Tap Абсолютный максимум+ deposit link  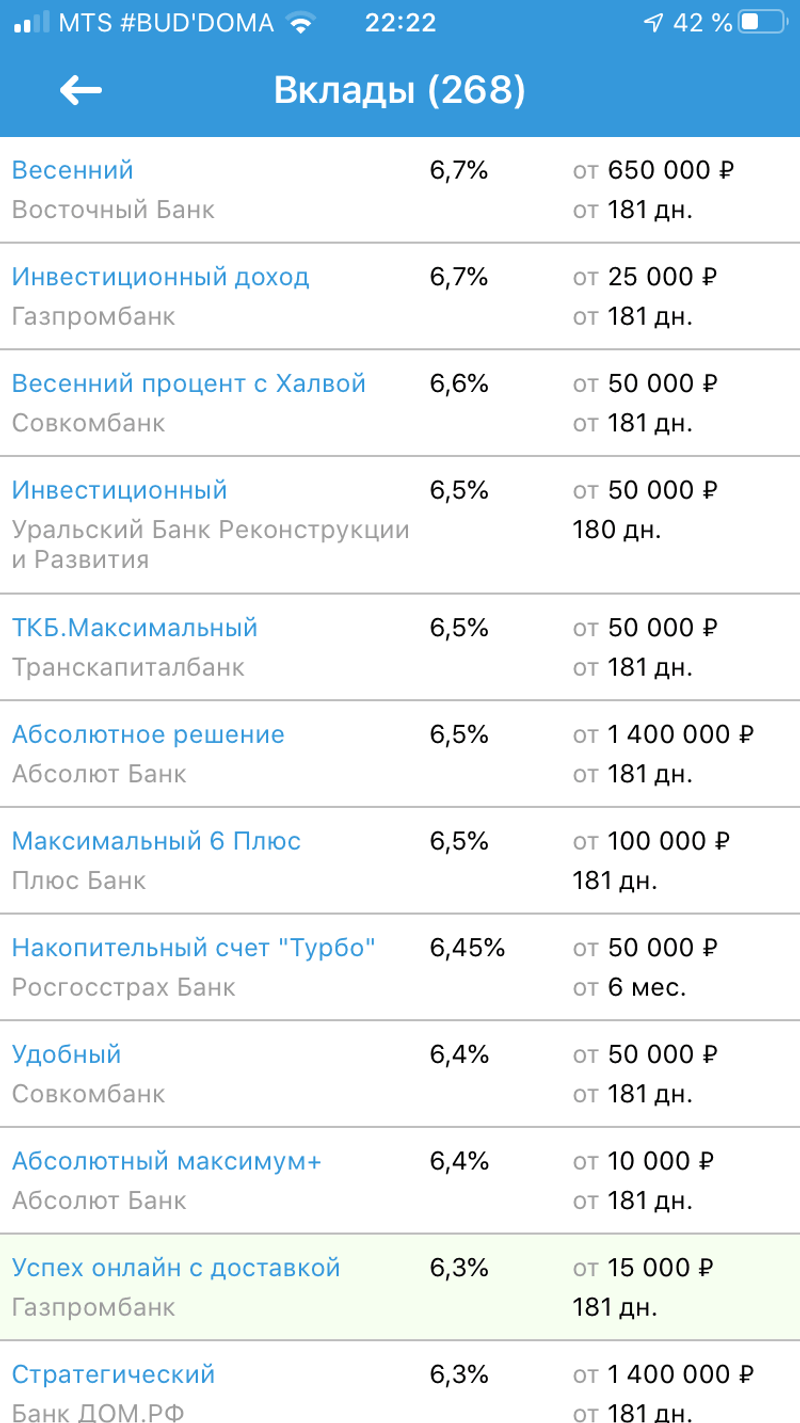coord(167,1162)
